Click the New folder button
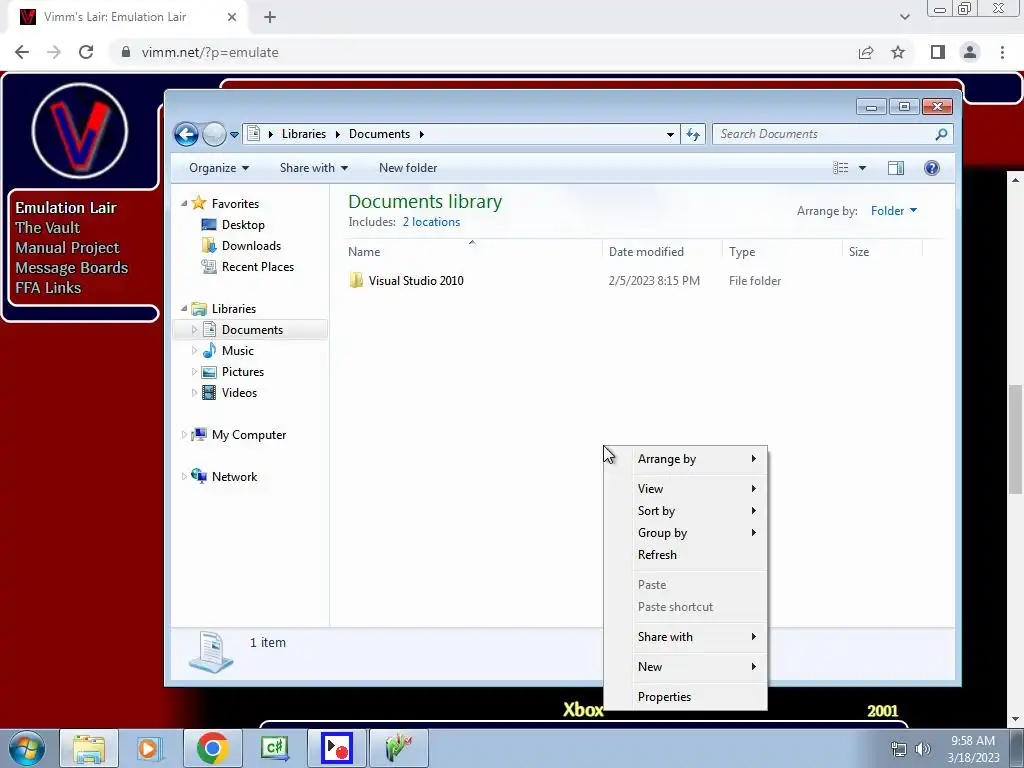 408,168
